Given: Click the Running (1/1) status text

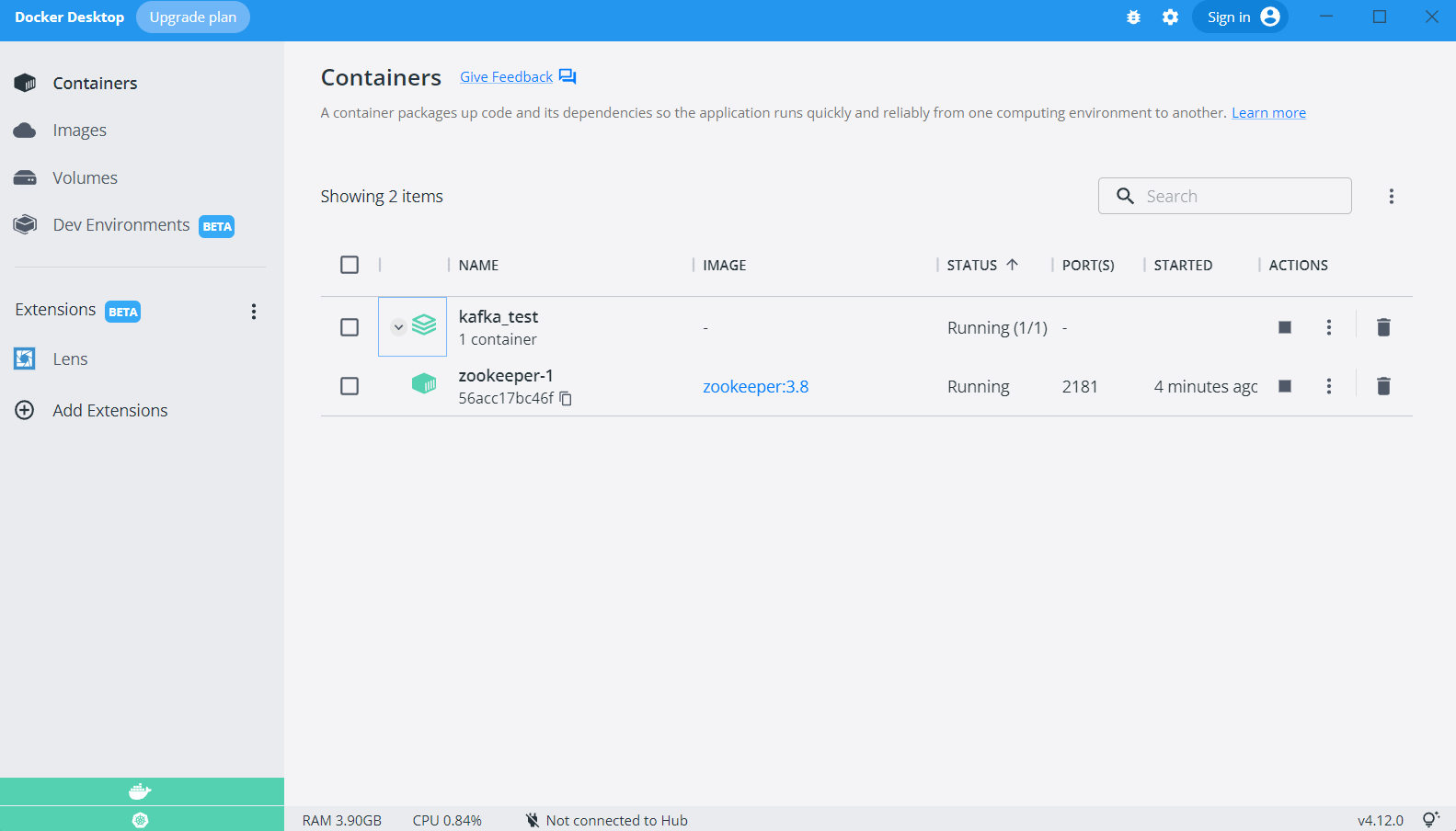Looking at the screenshot, I should (997, 328).
